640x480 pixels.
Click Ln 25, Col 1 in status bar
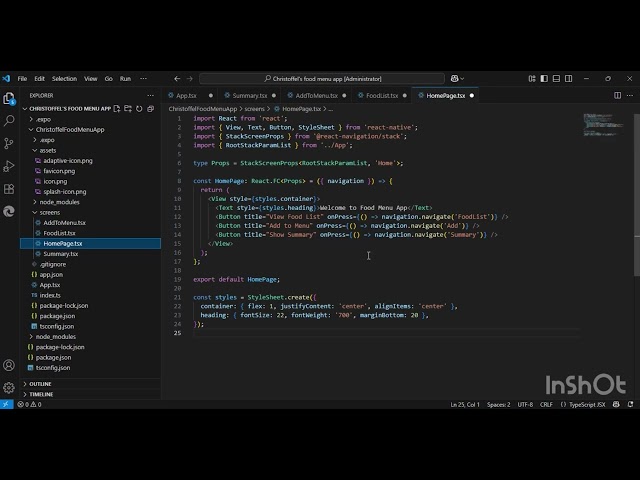[x=465, y=404]
